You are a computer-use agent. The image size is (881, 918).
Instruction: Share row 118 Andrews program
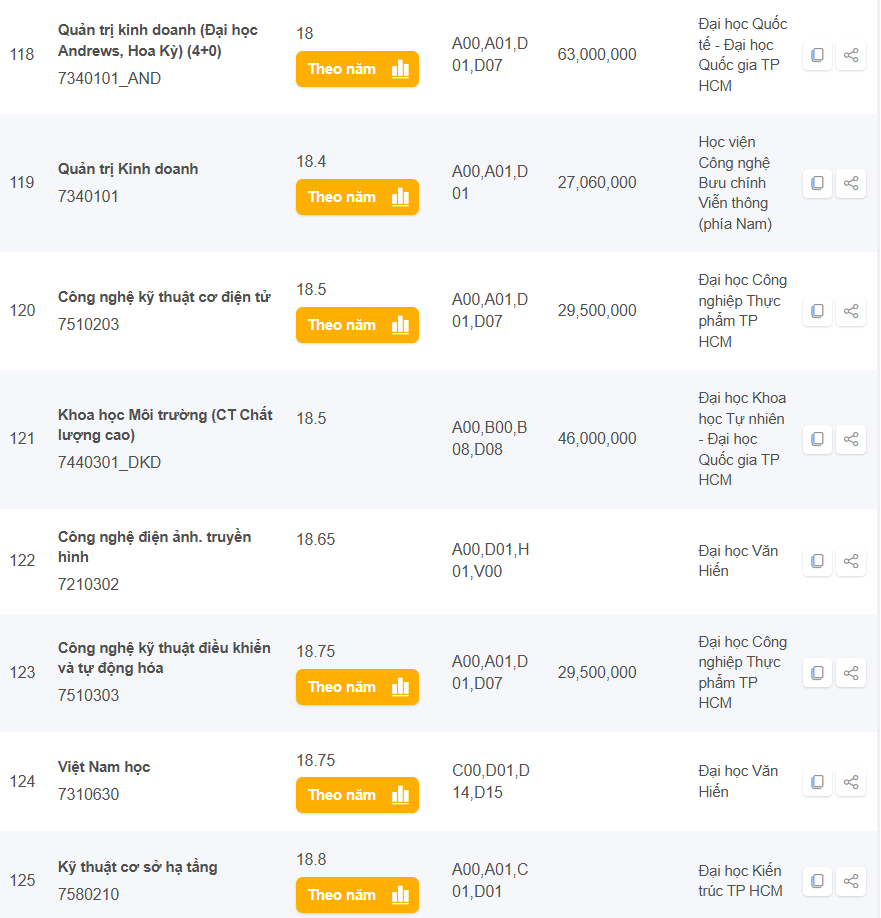(x=851, y=56)
